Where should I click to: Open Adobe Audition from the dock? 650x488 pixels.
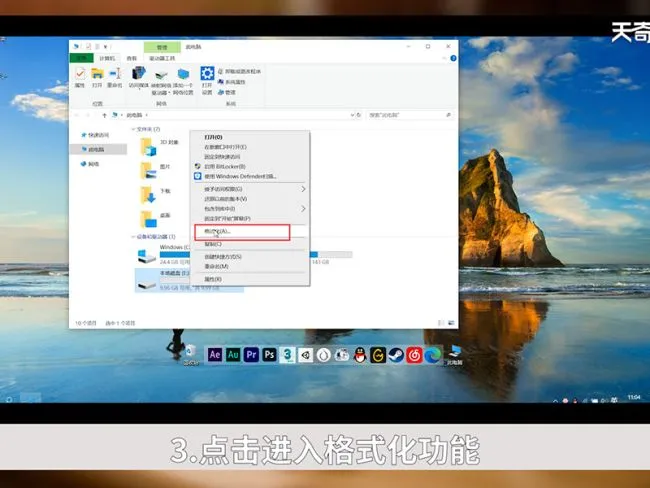pyautogui.click(x=233, y=355)
